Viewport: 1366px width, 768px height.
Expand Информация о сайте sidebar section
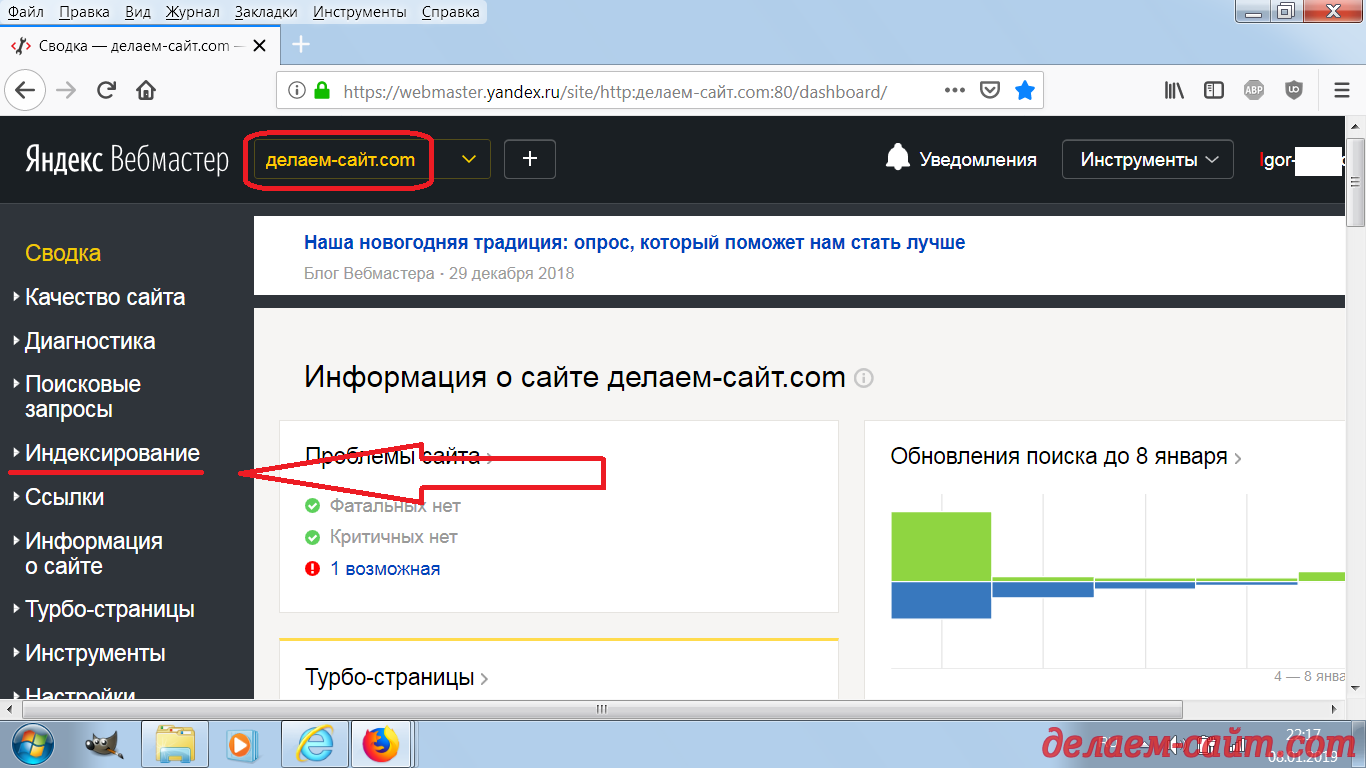93,553
